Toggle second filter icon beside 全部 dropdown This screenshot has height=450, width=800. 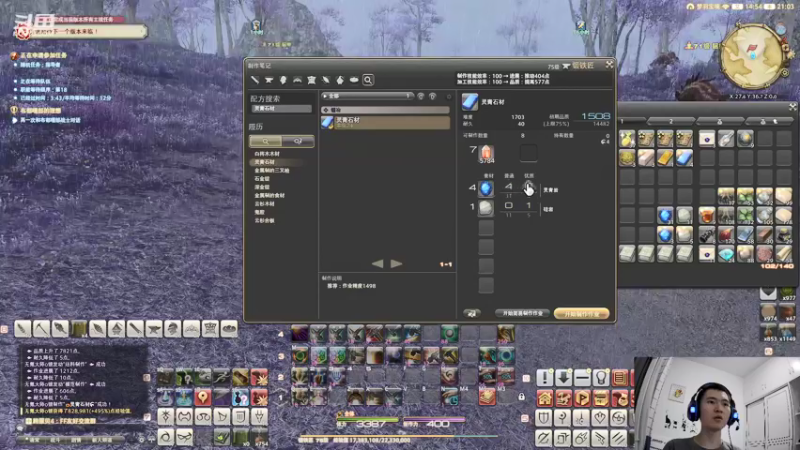click(x=433, y=96)
